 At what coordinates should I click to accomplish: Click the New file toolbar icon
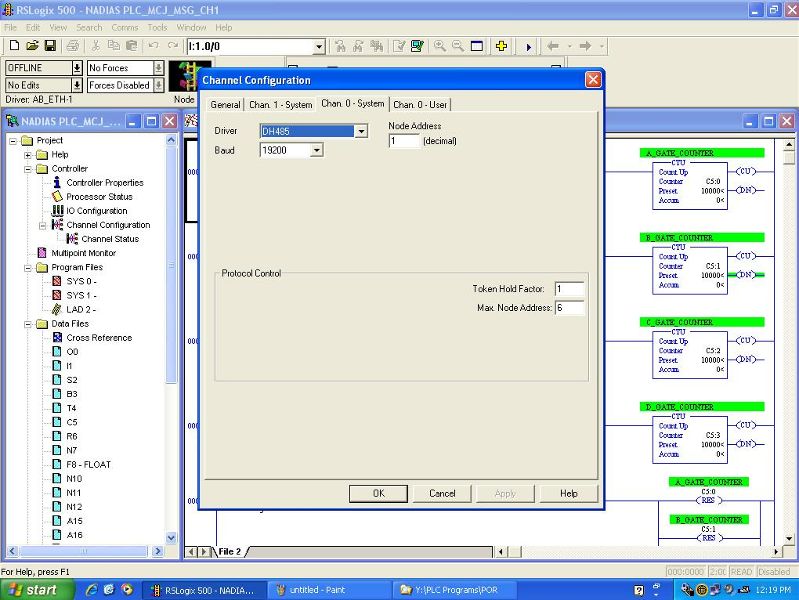(x=14, y=46)
